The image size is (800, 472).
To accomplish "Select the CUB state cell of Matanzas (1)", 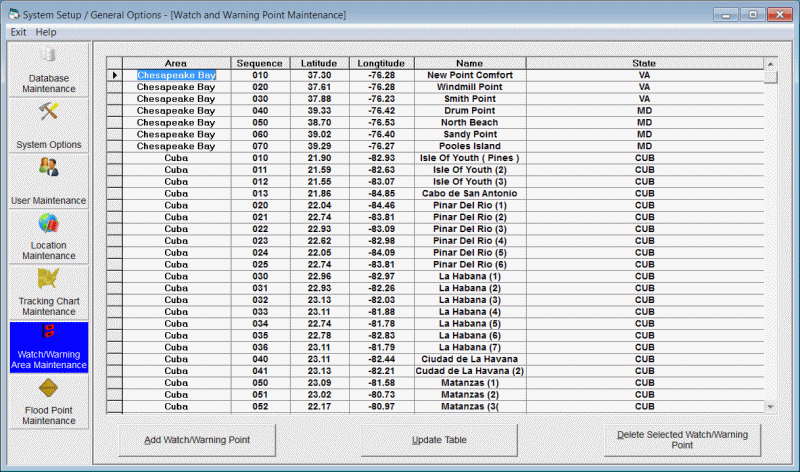I will [644, 383].
